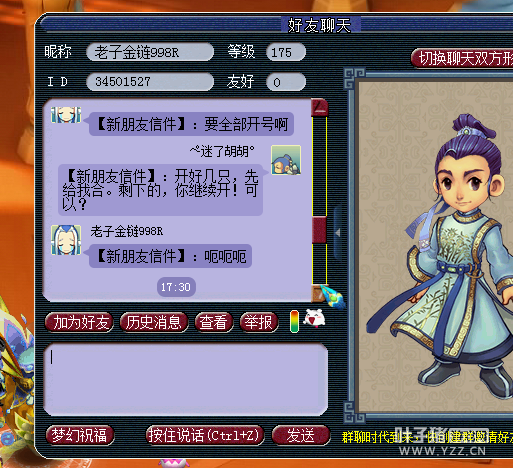Click the scroll-down arrow of chat log
Image resolution: width=513 pixels, height=468 pixels.
coord(317,293)
